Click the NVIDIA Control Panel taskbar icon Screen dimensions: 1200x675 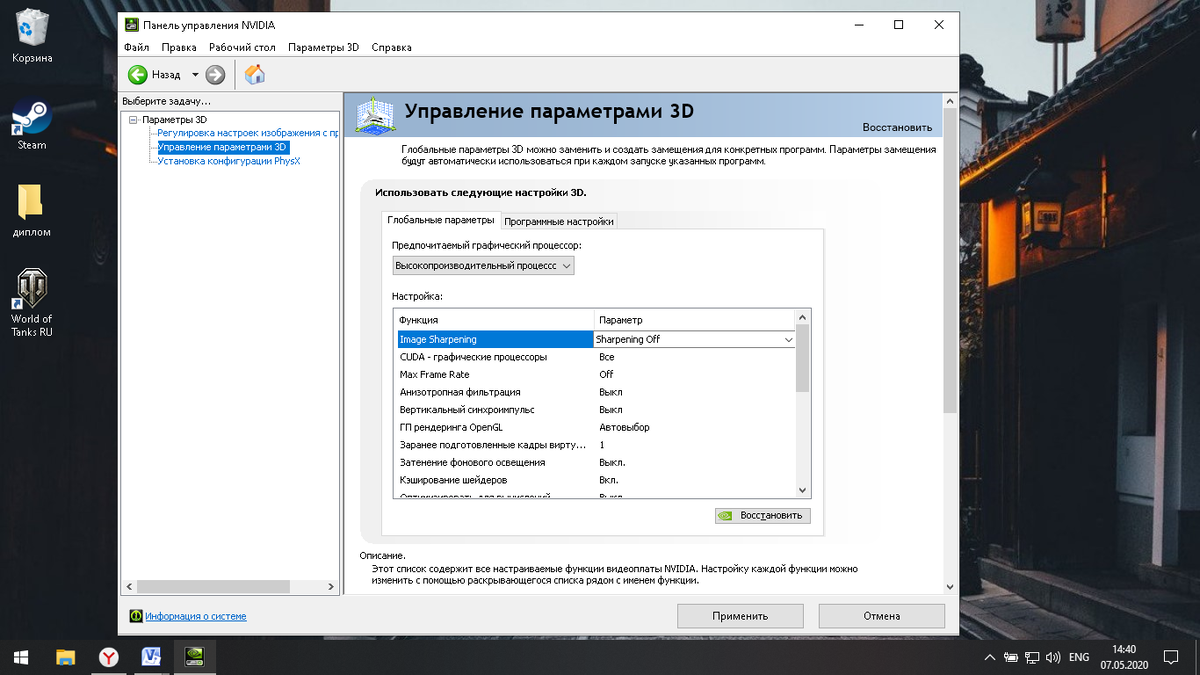[x=194, y=657]
